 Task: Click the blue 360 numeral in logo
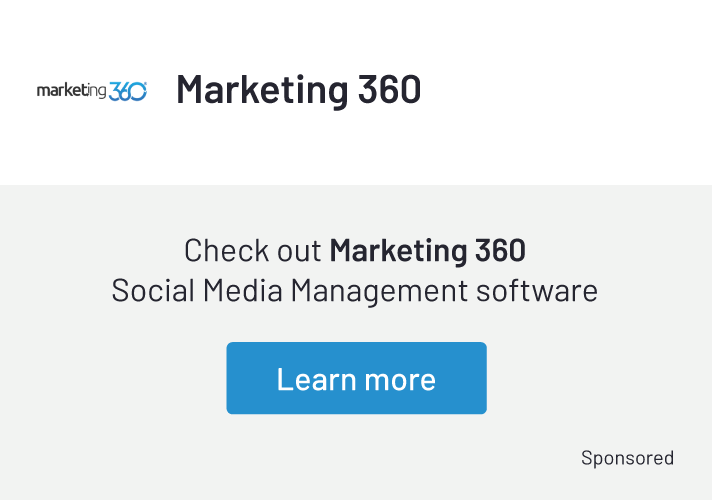tap(128, 91)
